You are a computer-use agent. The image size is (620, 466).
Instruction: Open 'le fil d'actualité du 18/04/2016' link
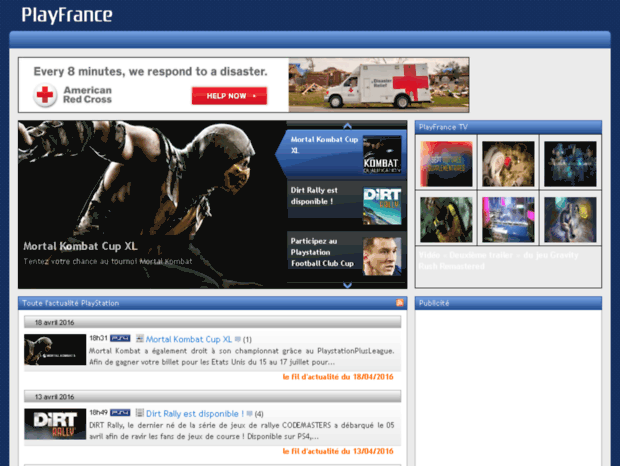click(x=338, y=377)
